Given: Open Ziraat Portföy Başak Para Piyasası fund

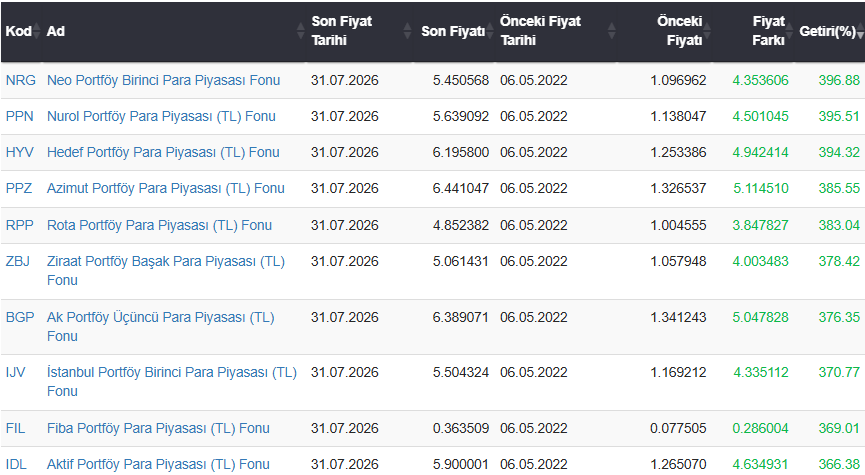Looking at the screenshot, I should [x=165, y=270].
